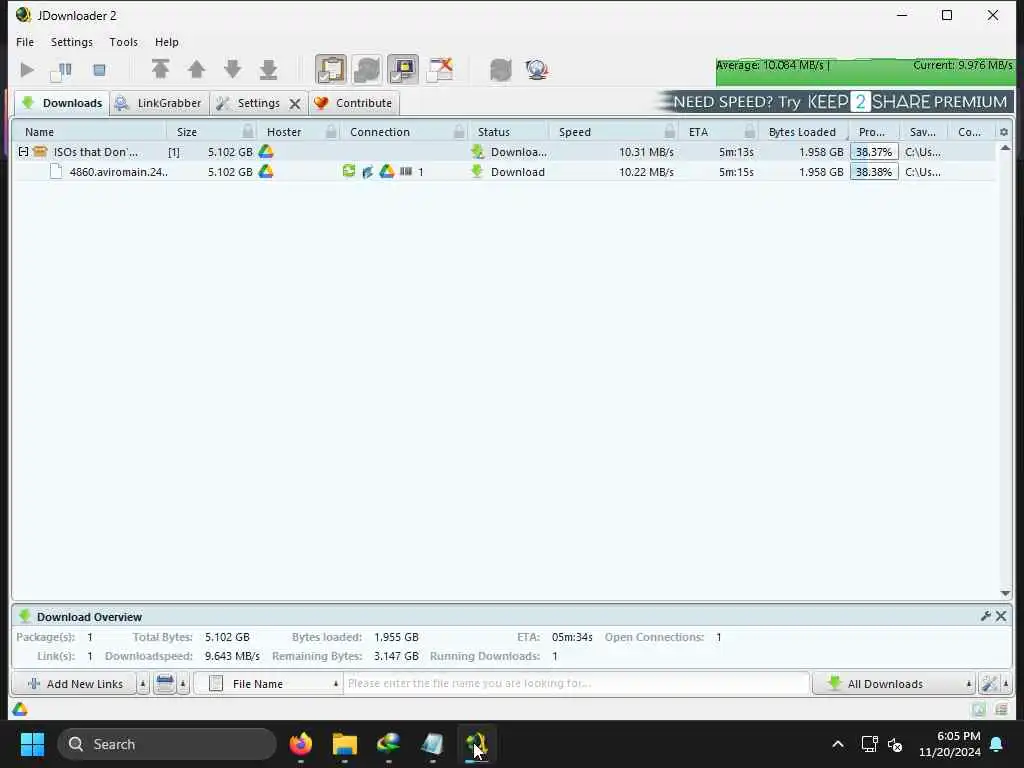Toggle the Speed column lock icon
The width and height of the screenshot is (1024, 768).
click(669, 132)
